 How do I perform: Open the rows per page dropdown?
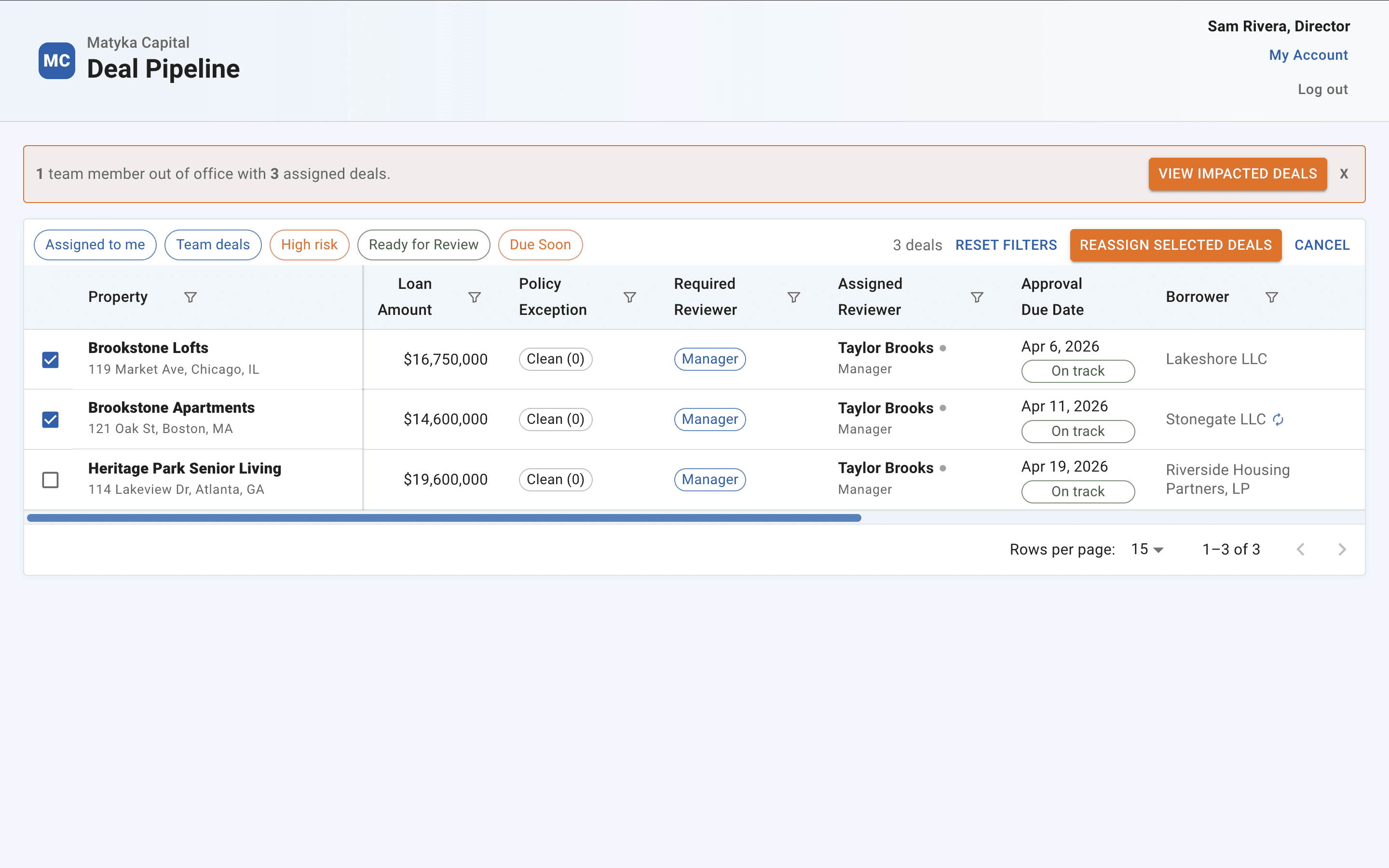(x=1147, y=549)
